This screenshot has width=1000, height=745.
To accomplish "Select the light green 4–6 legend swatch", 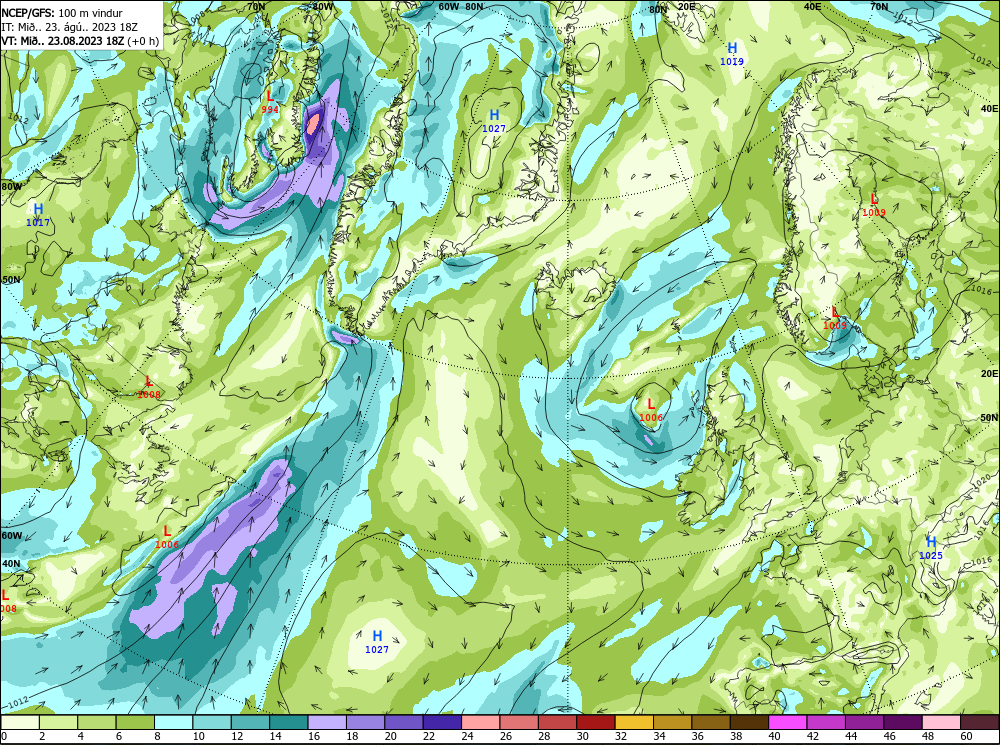I will pos(97,722).
